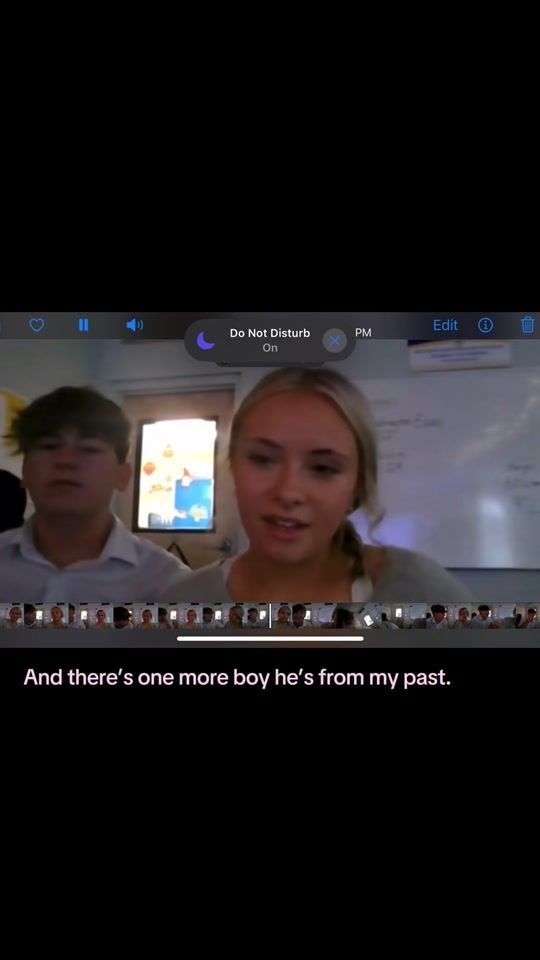Click the video frame scrubber playhead
The width and height of the screenshot is (540, 960).
click(x=270, y=616)
